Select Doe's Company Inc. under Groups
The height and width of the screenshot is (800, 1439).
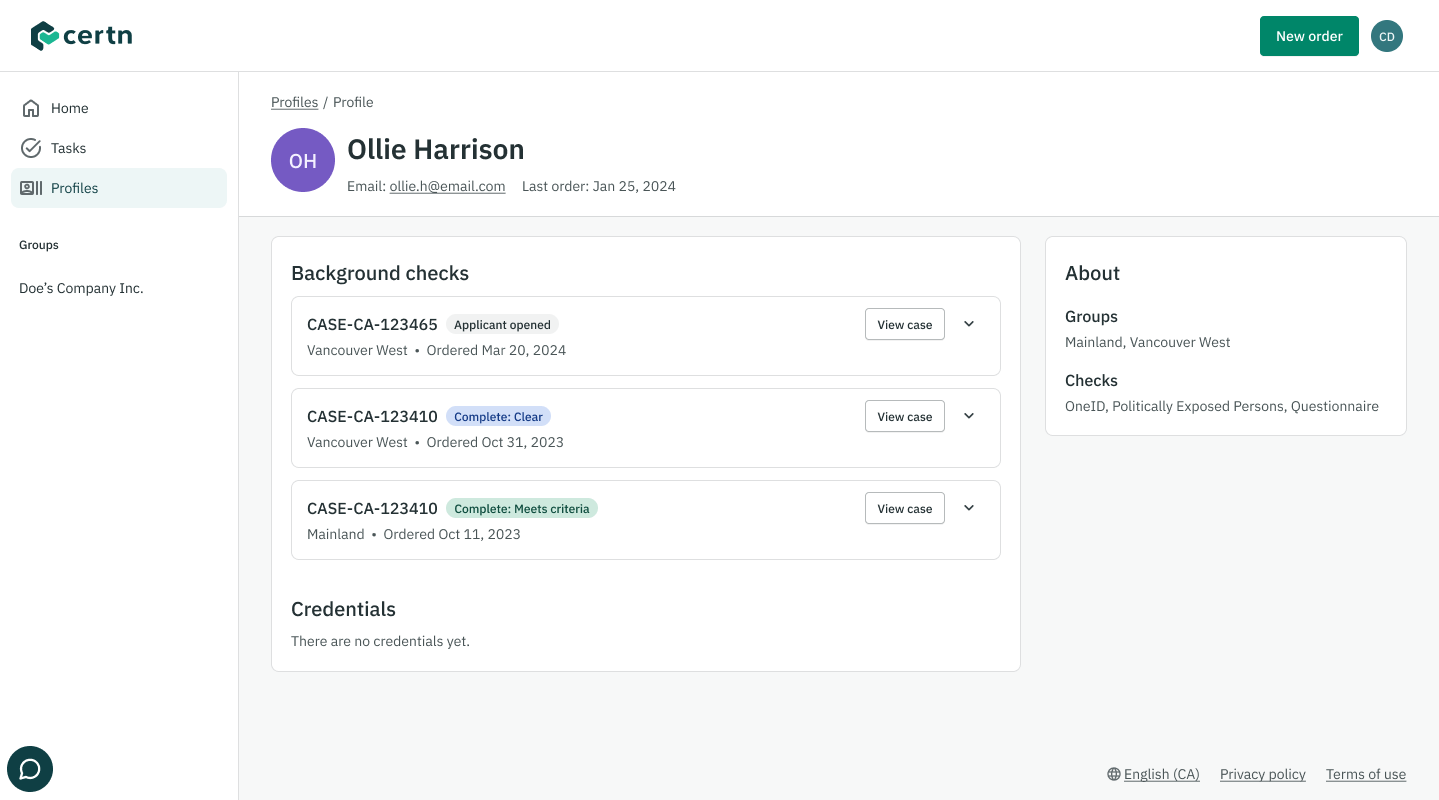click(80, 288)
